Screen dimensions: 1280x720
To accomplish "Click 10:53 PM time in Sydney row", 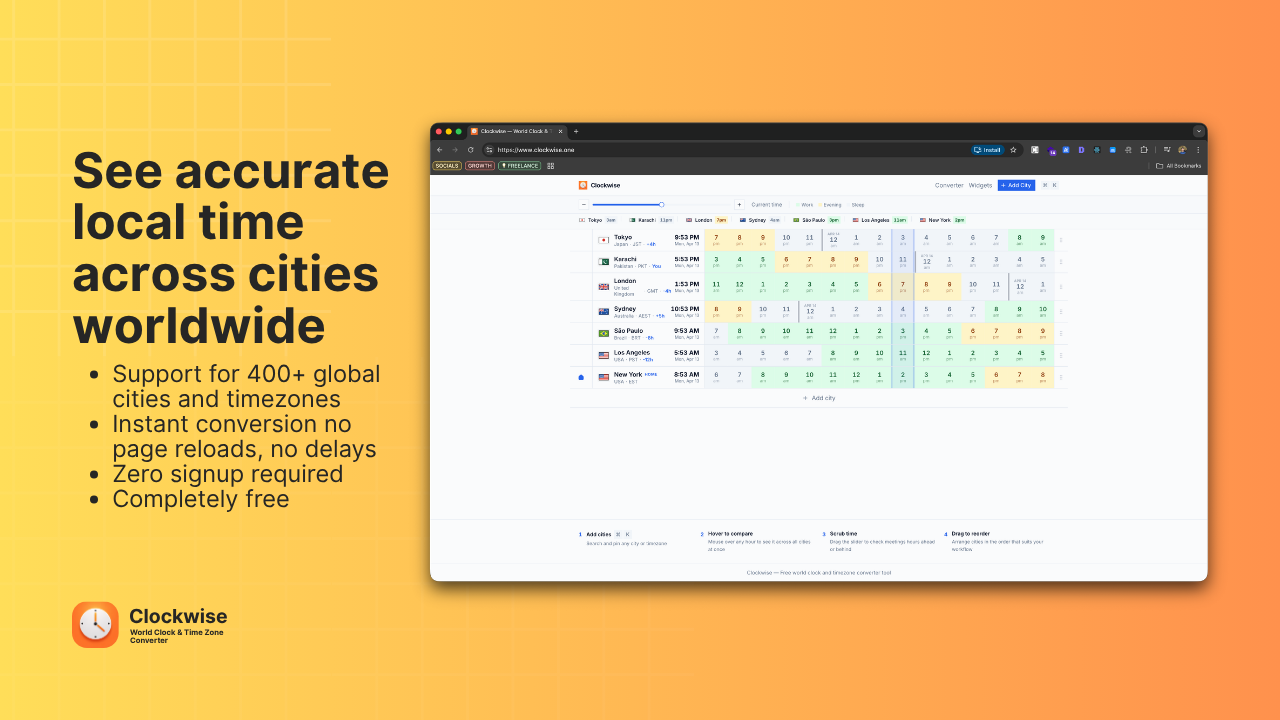I will [685, 308].
